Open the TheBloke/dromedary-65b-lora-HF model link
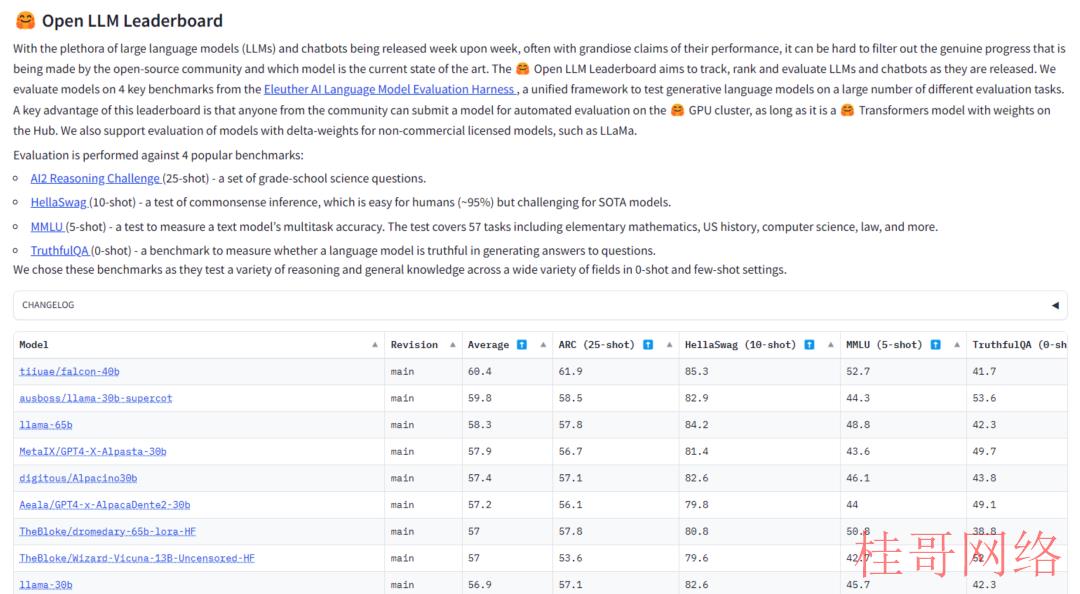1080x594 pixels. click(107, 531)
